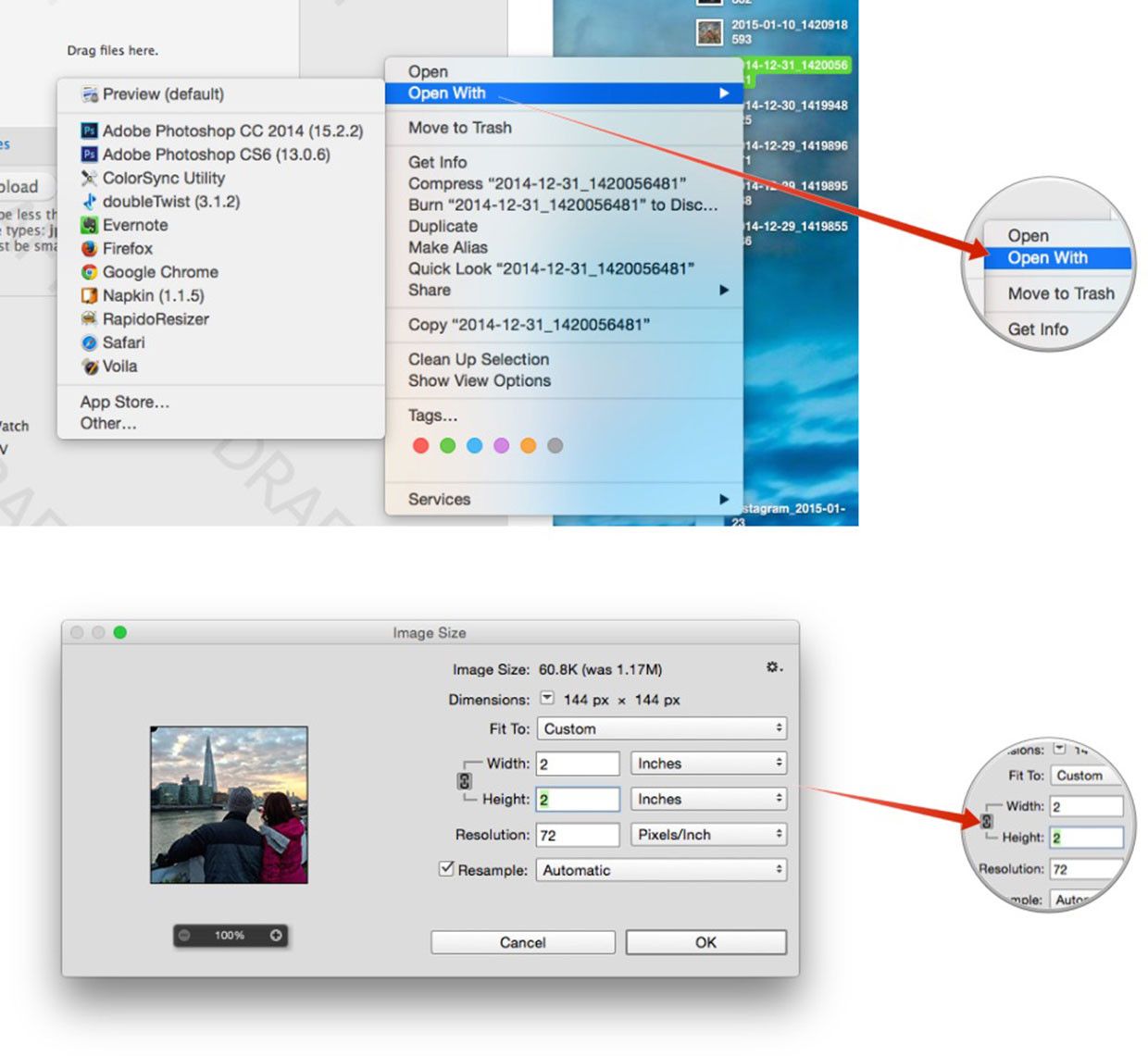Toggle the constrain proportions chain link icon
The image size is (1148, 1056).
coord(465,781)
